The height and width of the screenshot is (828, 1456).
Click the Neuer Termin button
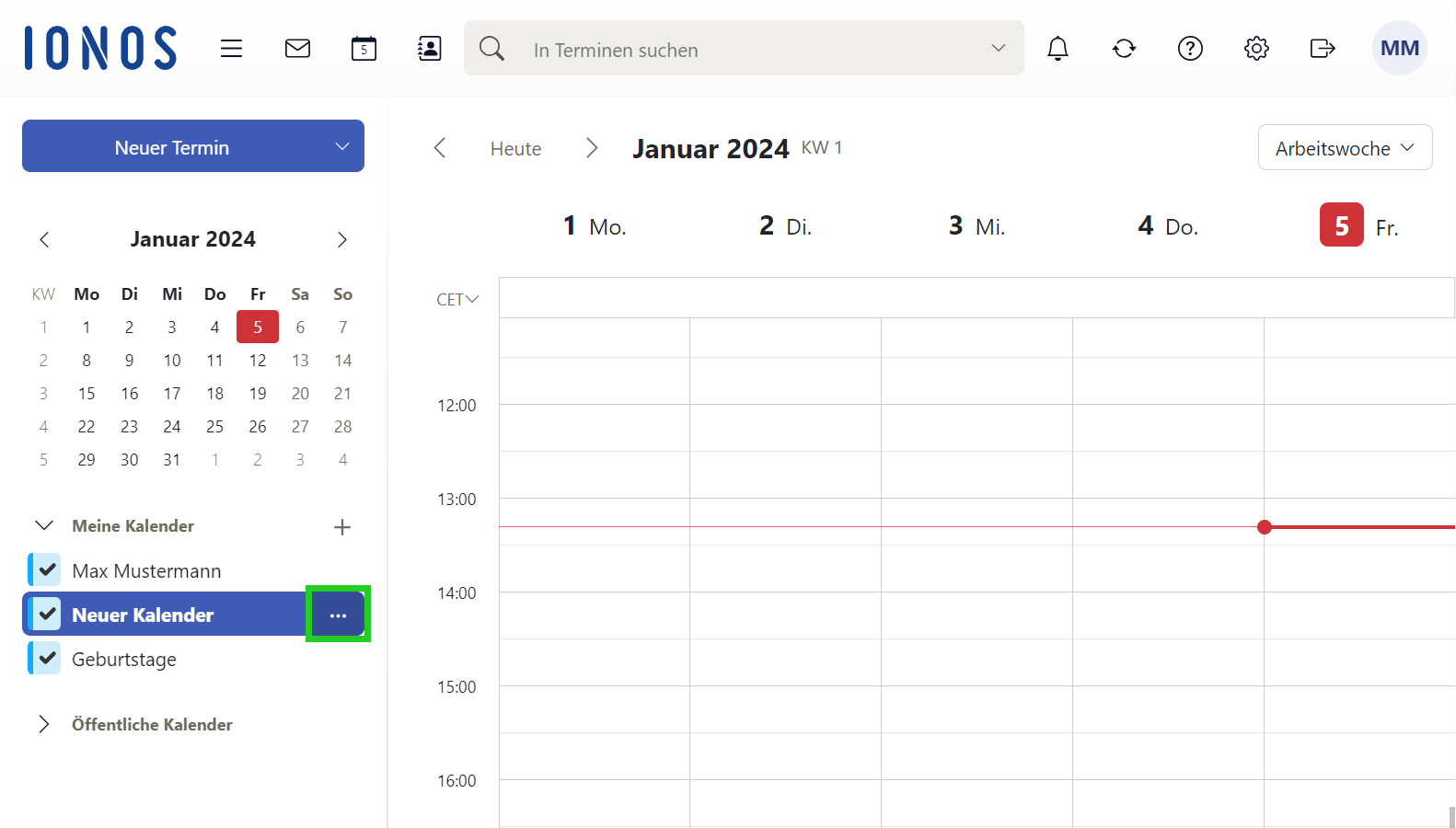coord(172,147)
